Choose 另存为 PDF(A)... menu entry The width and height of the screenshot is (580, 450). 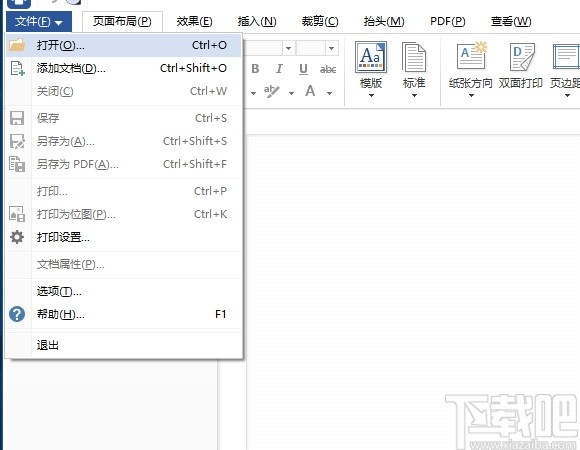click(x=124, y=164)
